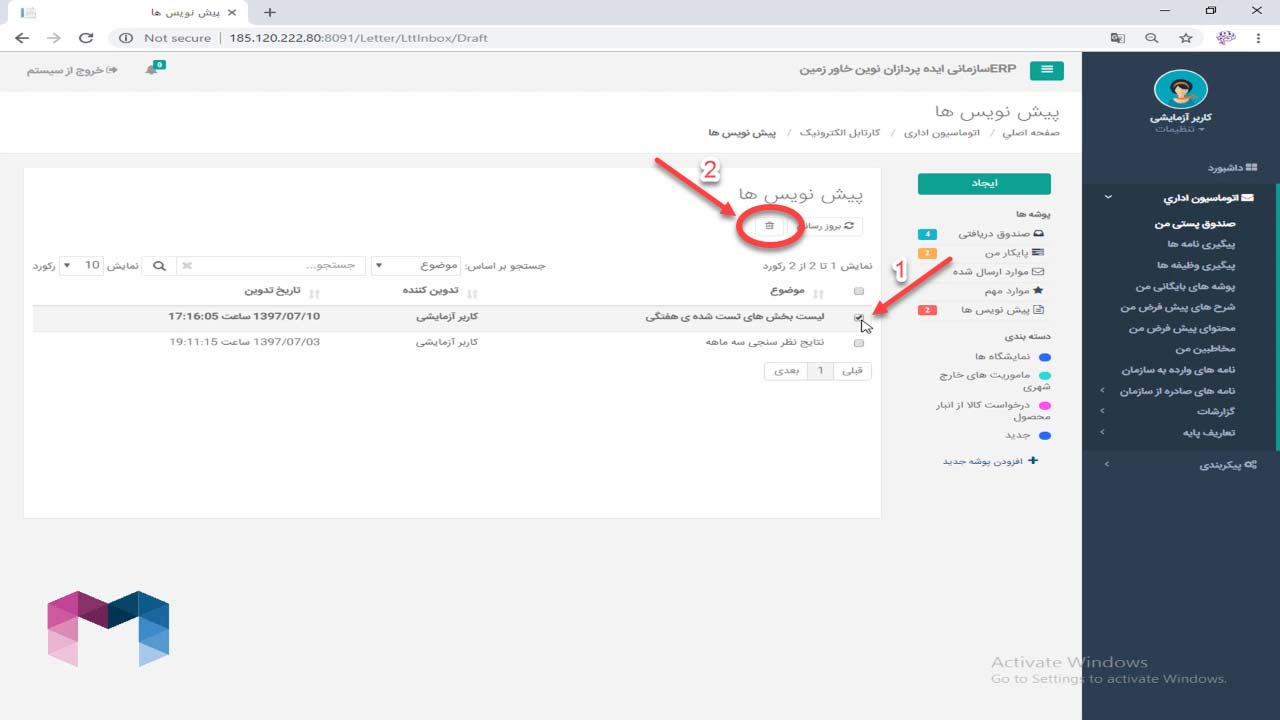The height and width of the screenshot is (720, 1280).
Task: Open صندوق دریافتی inbox folder
Action: 1000,234
